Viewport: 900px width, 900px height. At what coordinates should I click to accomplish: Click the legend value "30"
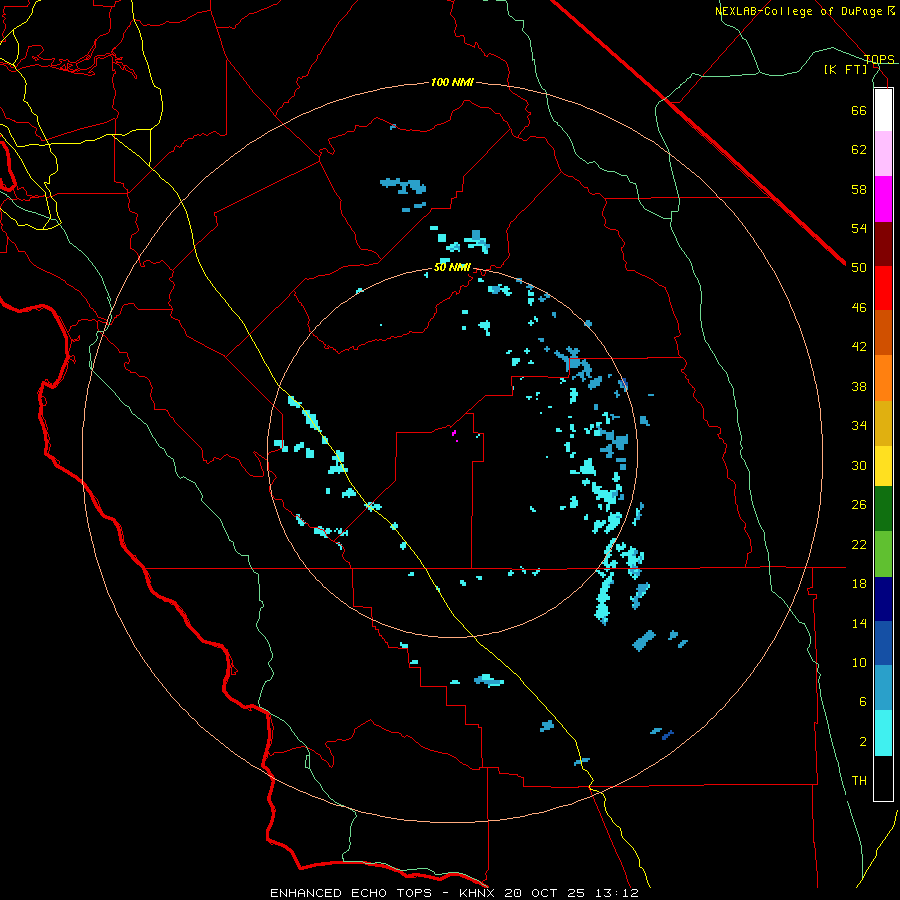[x=859, y=465]
